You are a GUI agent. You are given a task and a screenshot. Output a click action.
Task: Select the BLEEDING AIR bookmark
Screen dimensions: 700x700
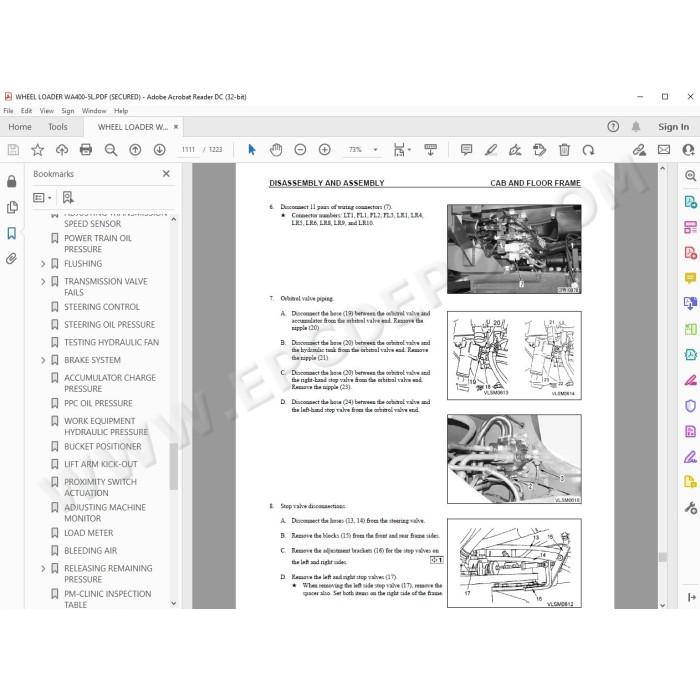pos(91,550)
